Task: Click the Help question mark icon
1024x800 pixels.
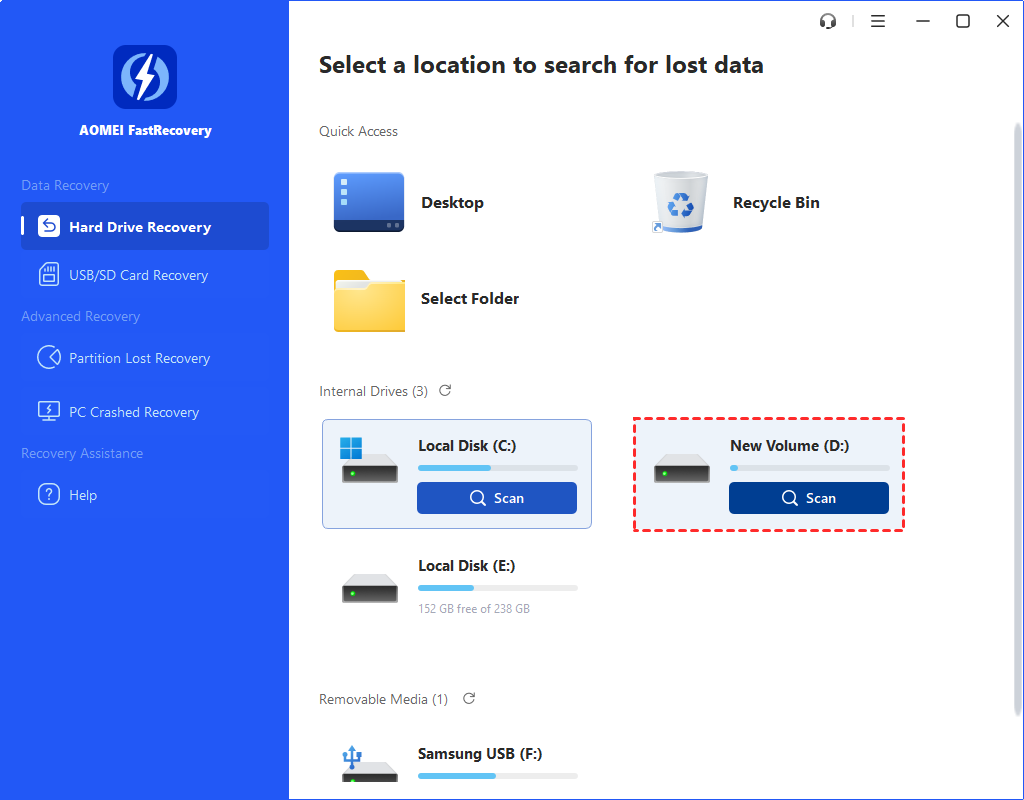Action: [x=49, y=494]
